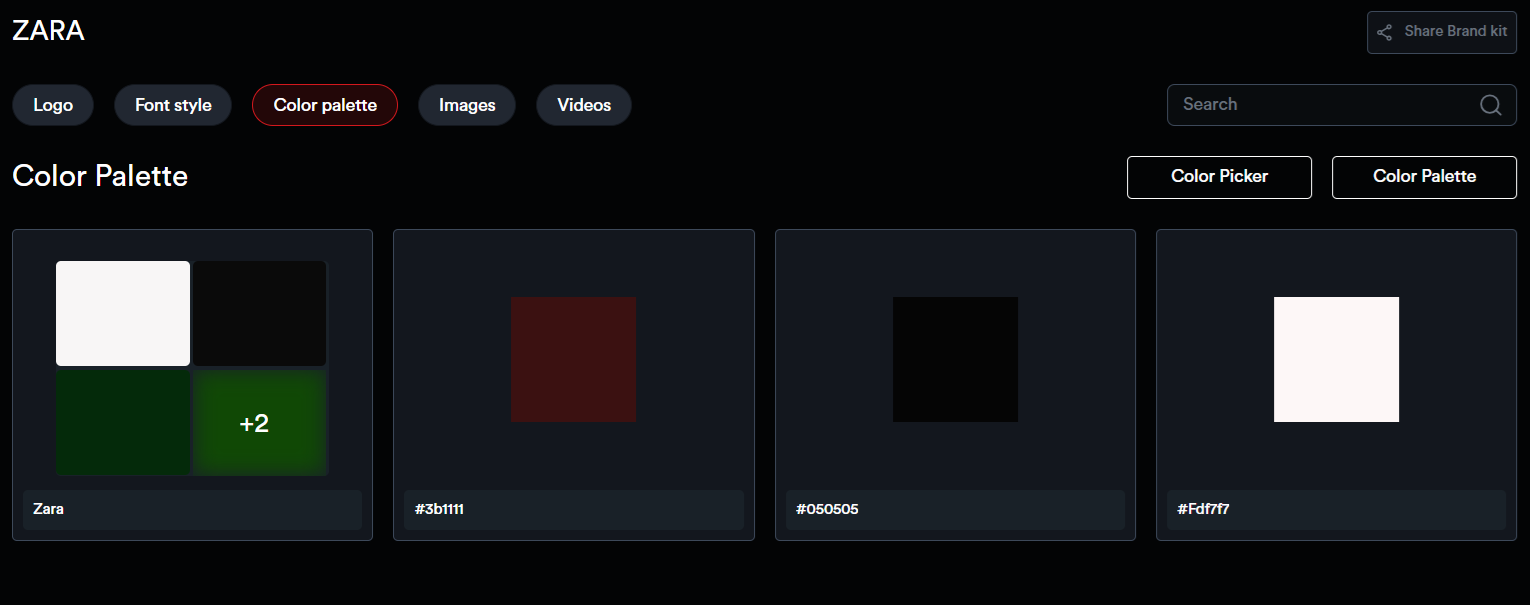Select the dark red #3b1111 swatch
This screenshot has width=1530, height=605.
click(573, 359)
